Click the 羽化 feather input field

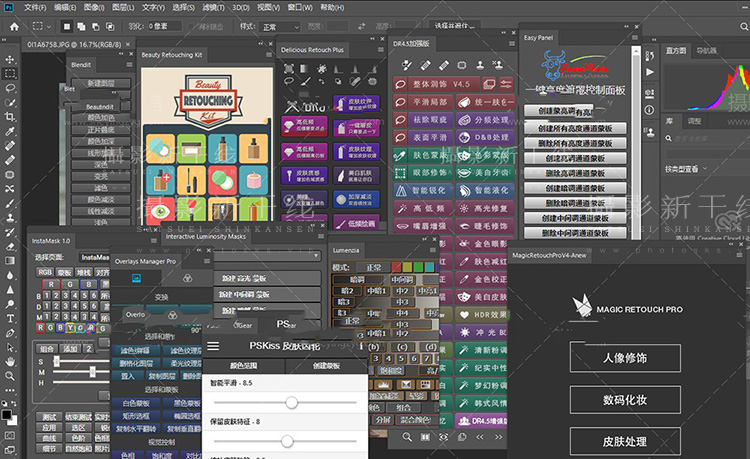(x=165, y=26)
